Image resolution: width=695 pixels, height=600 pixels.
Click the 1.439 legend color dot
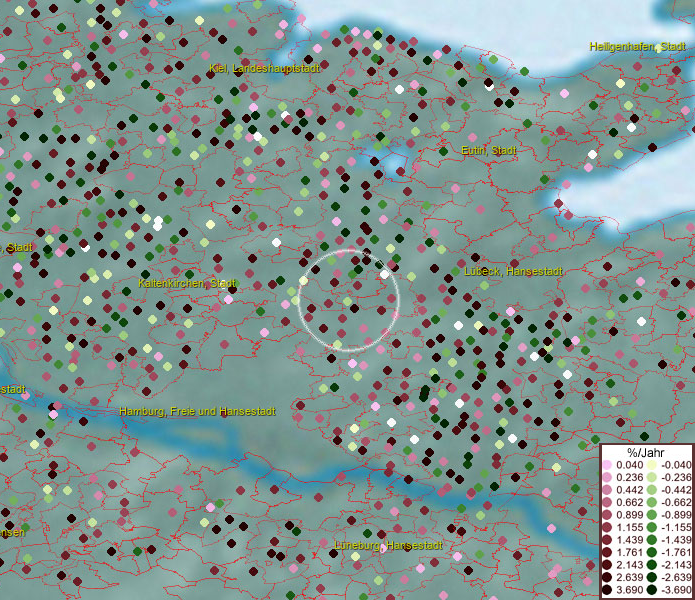point(607,540)
